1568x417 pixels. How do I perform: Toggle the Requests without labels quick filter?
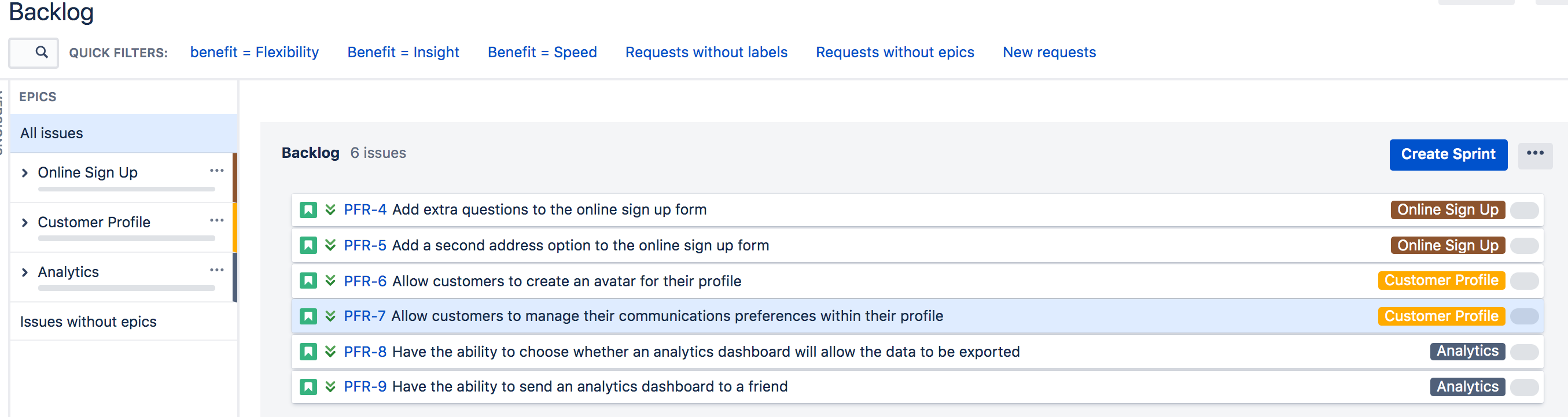[706, 53]
